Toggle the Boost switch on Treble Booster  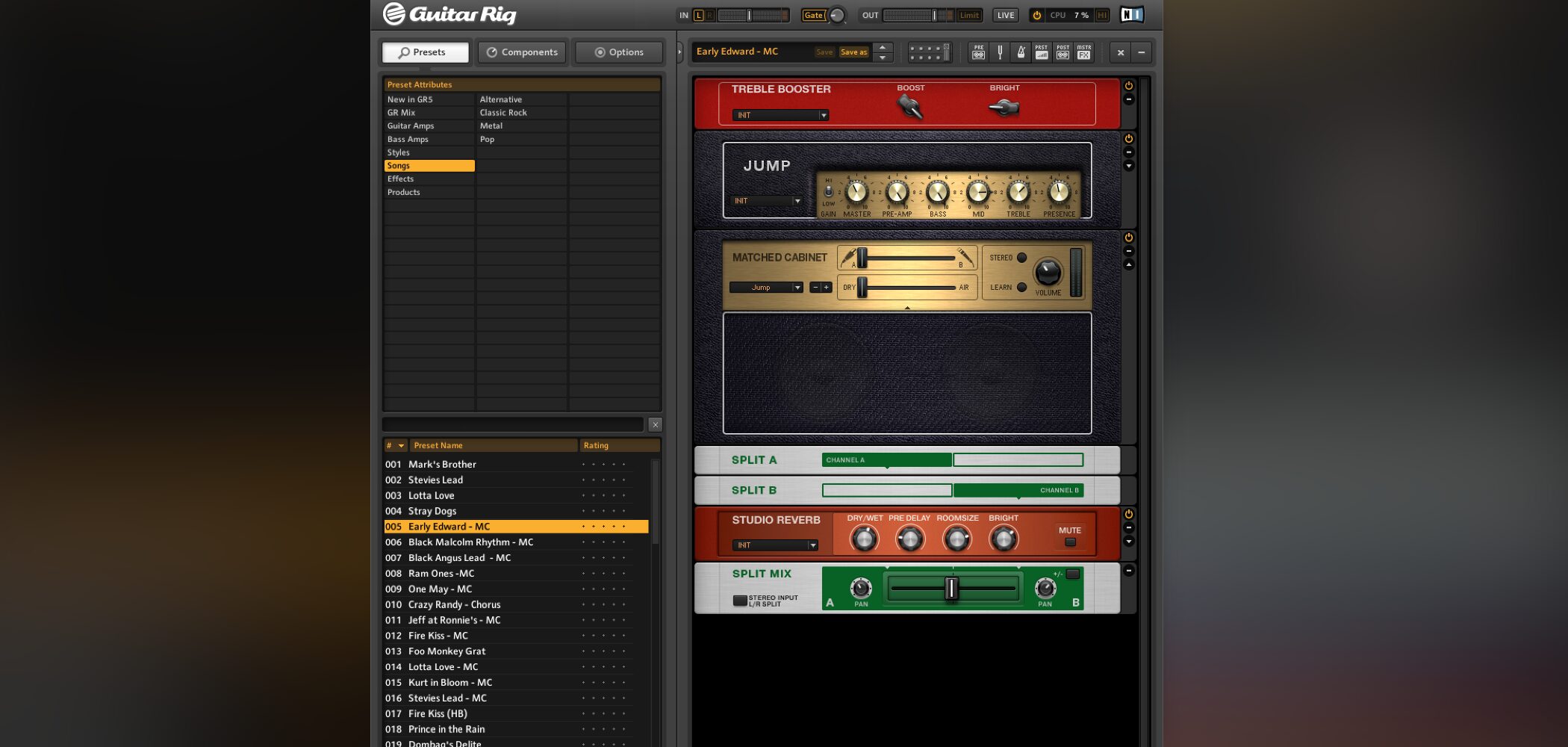[910, 107]
